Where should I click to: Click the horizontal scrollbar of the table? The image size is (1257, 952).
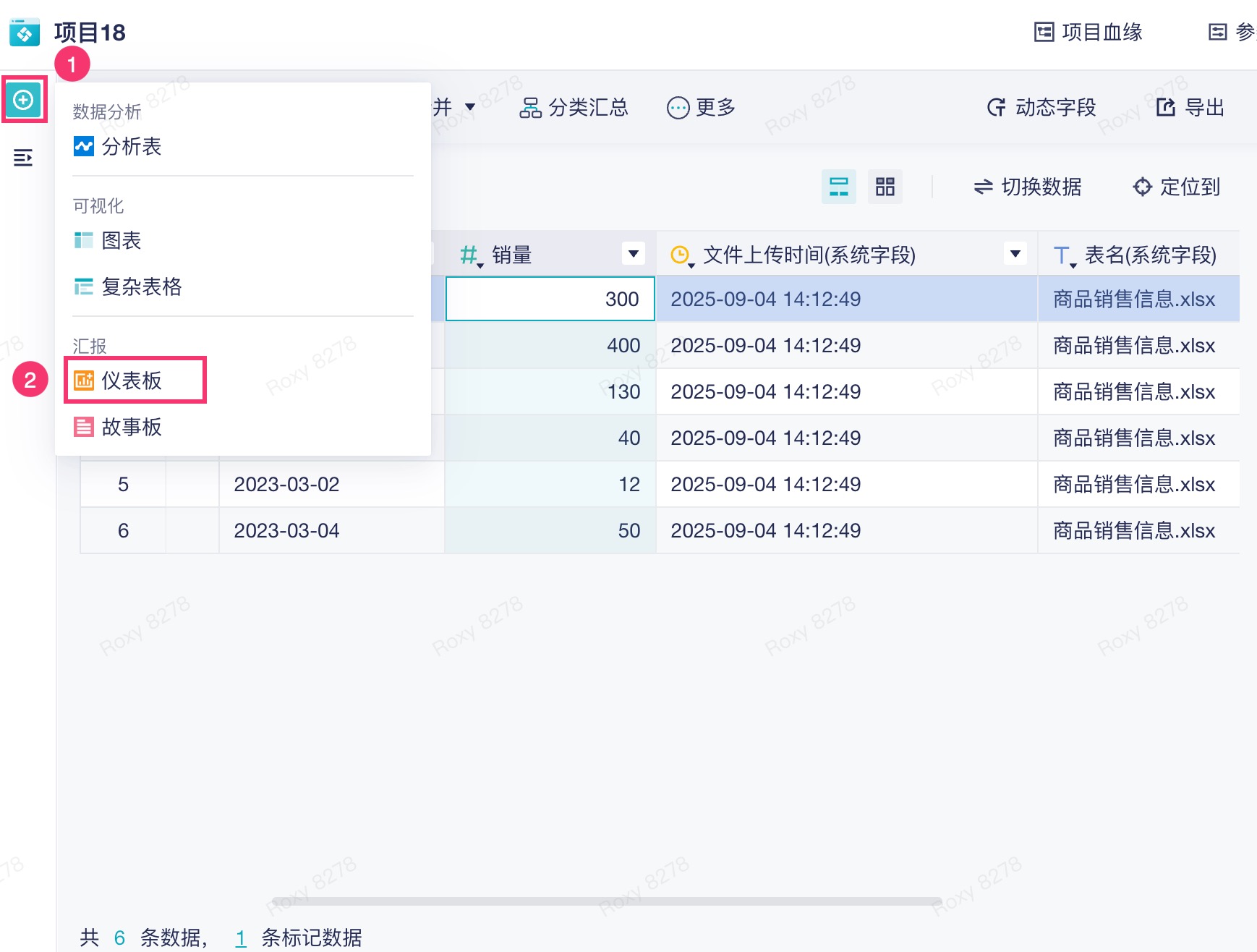[x=606, y=901]
